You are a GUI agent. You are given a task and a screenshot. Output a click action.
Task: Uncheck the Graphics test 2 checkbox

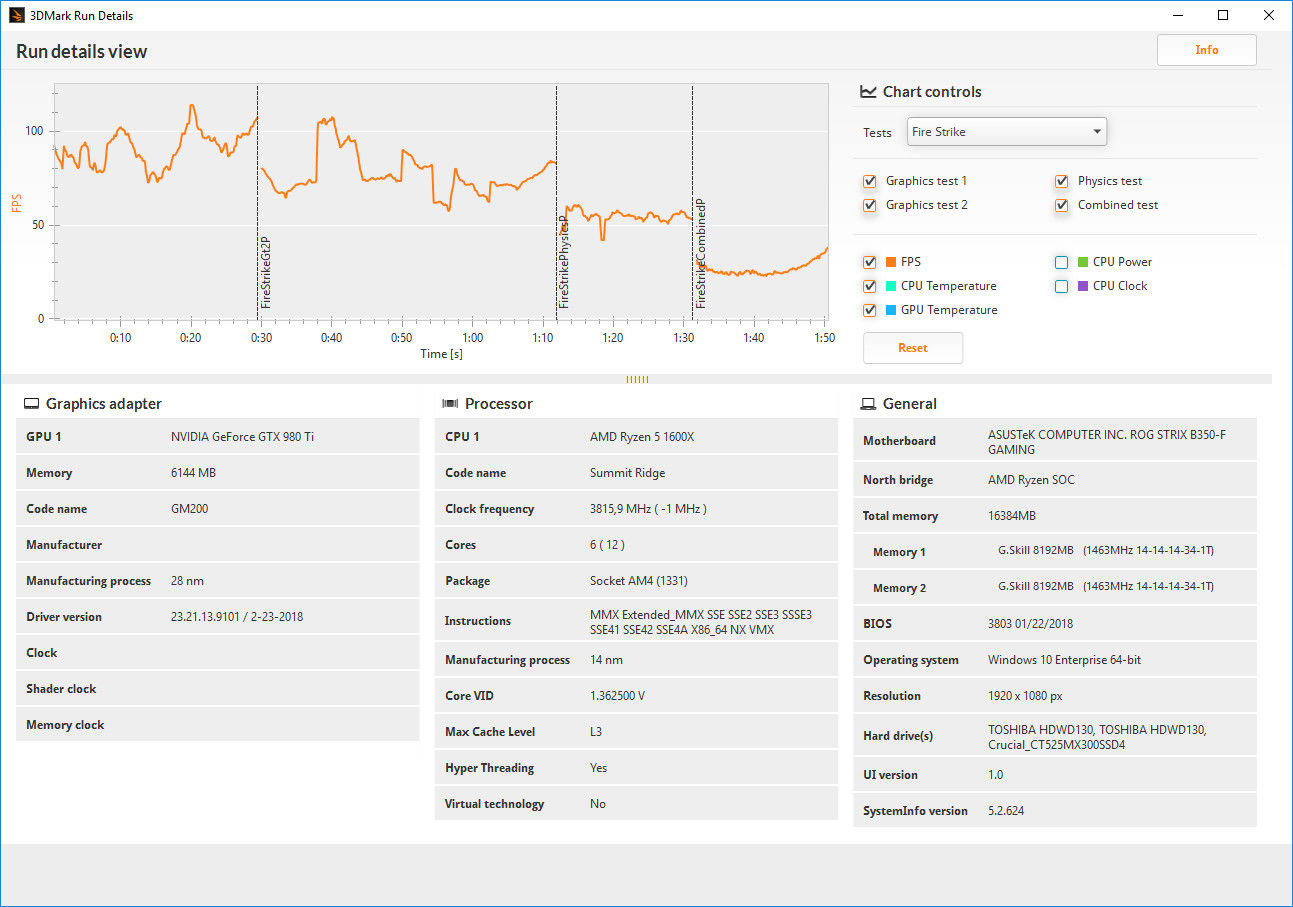pyautogui.click(x=870, y=206)
